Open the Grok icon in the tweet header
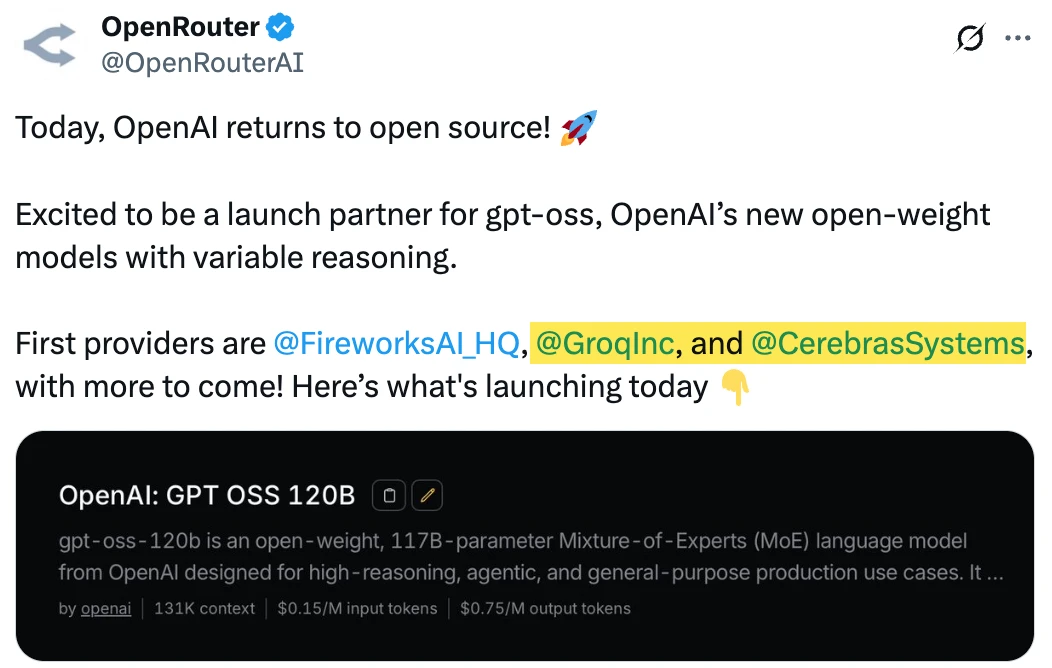This screenshot has height=668, width=1052. click(969, 38)
